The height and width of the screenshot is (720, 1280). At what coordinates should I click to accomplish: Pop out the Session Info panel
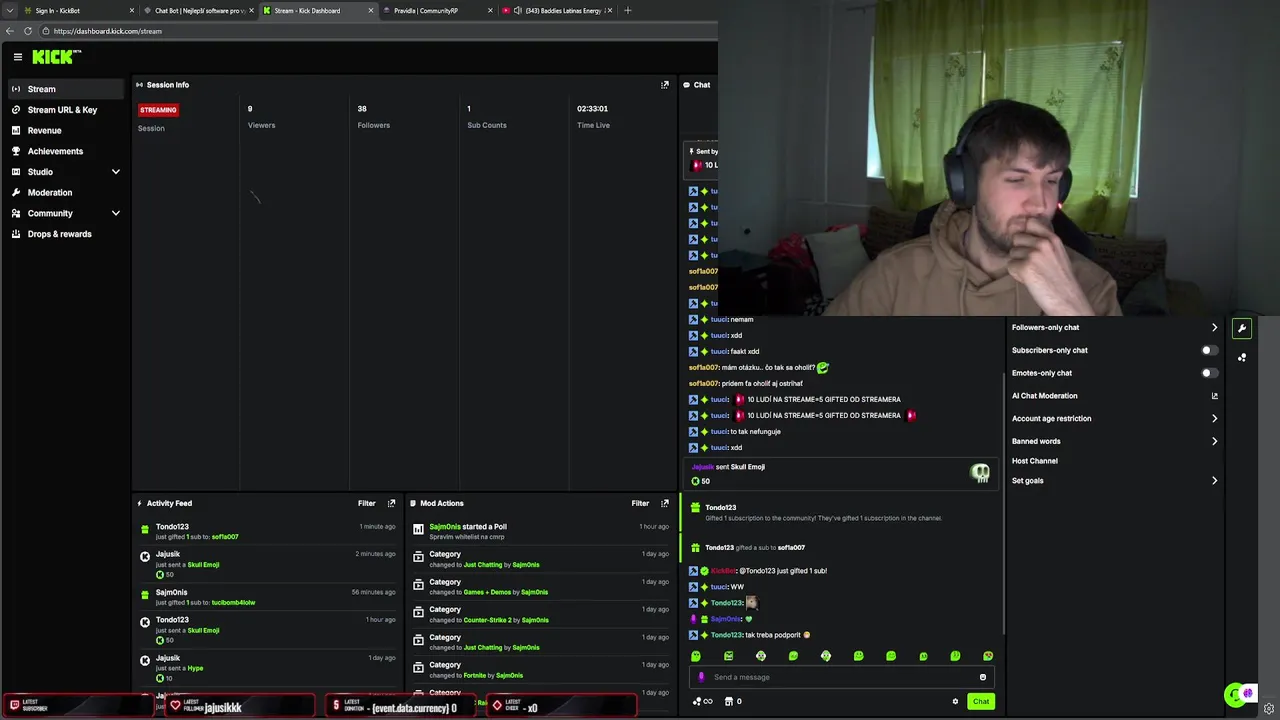[665, 85]
